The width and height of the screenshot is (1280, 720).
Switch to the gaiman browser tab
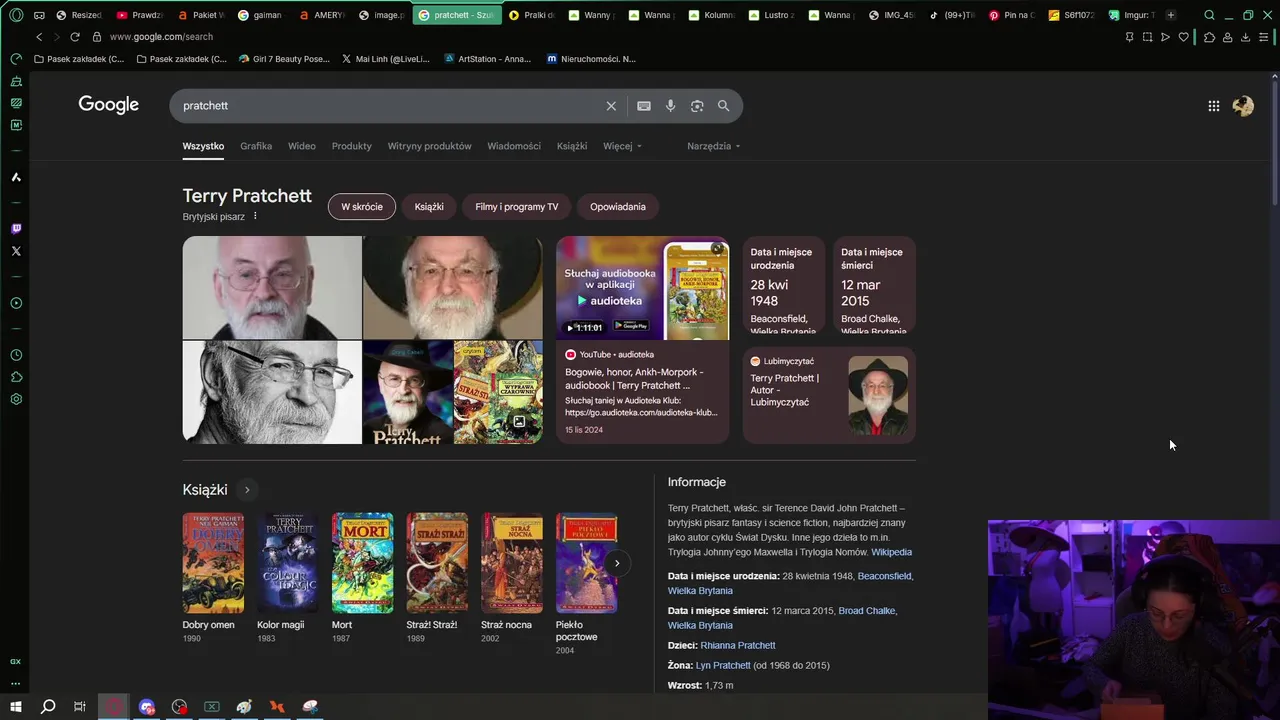(261, 15)
